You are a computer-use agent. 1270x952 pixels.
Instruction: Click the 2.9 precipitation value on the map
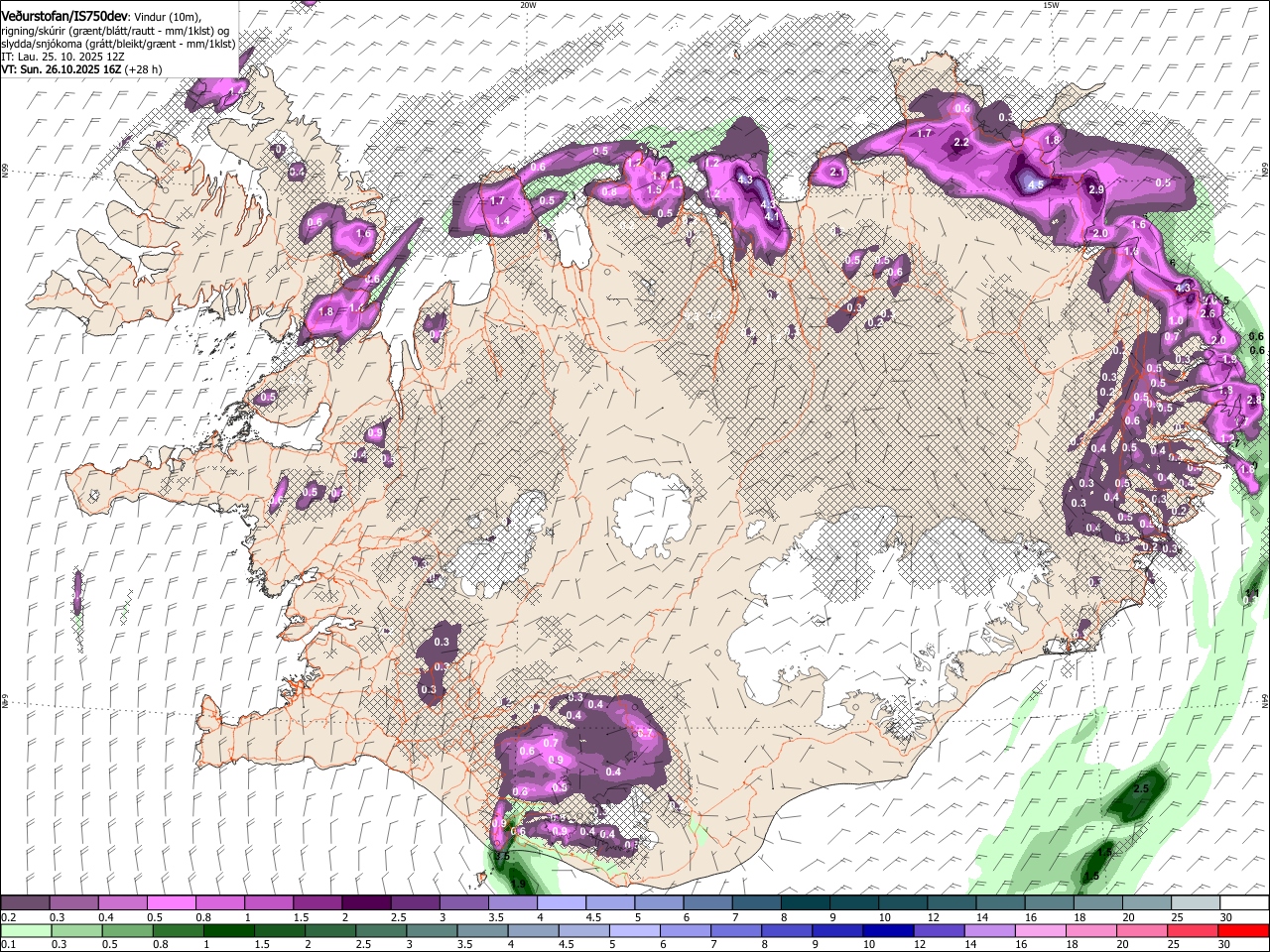click(1096, 189)
